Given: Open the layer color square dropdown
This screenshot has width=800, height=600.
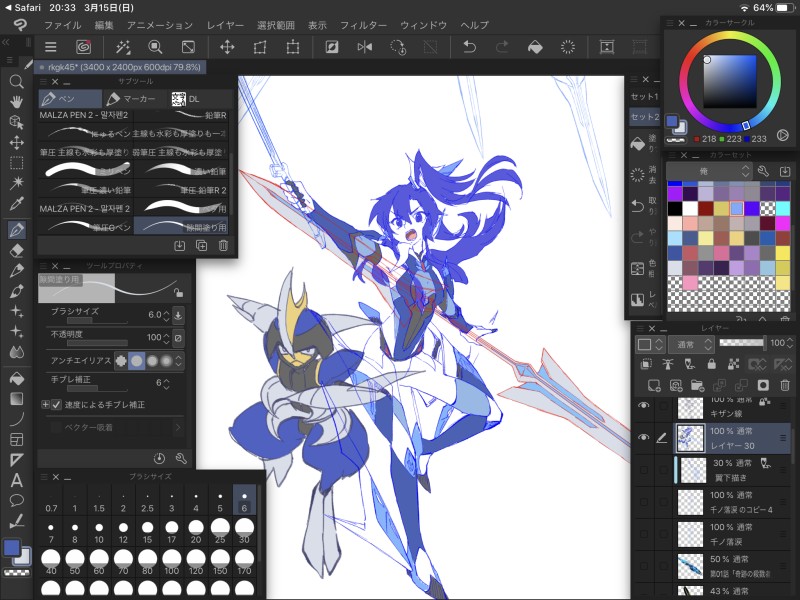Looking at the screenshot, I should click(649, 344).
